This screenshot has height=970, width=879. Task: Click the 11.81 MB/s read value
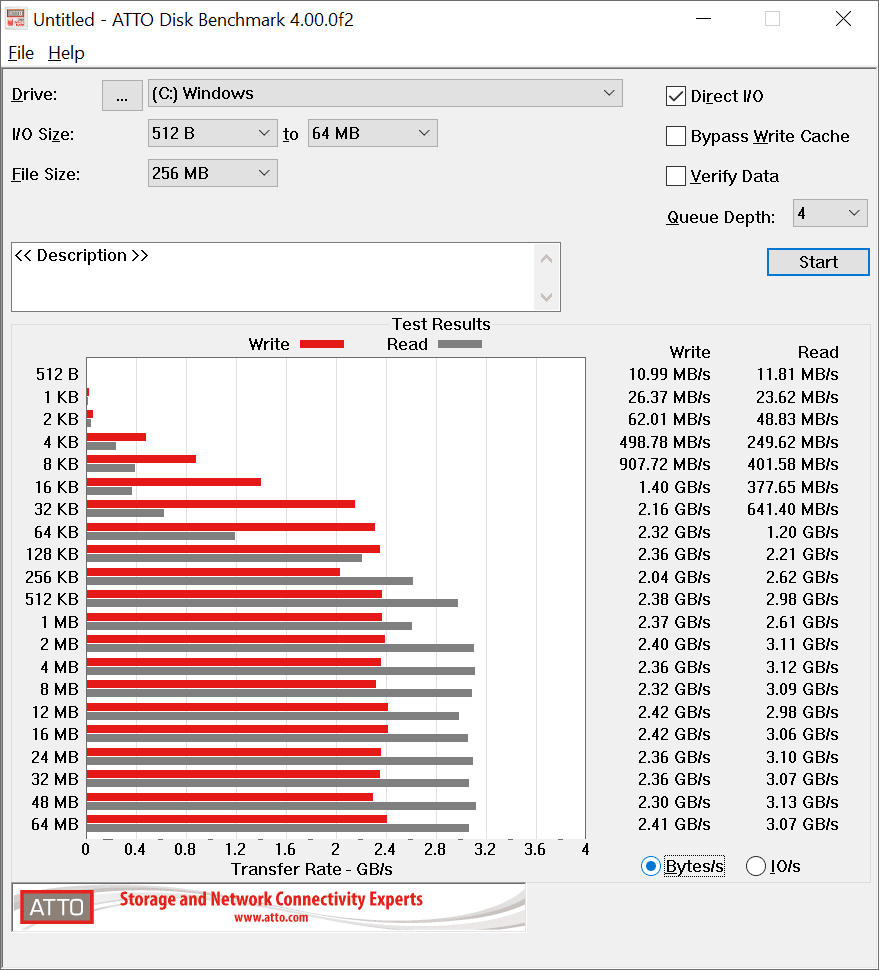click(797, 375)
